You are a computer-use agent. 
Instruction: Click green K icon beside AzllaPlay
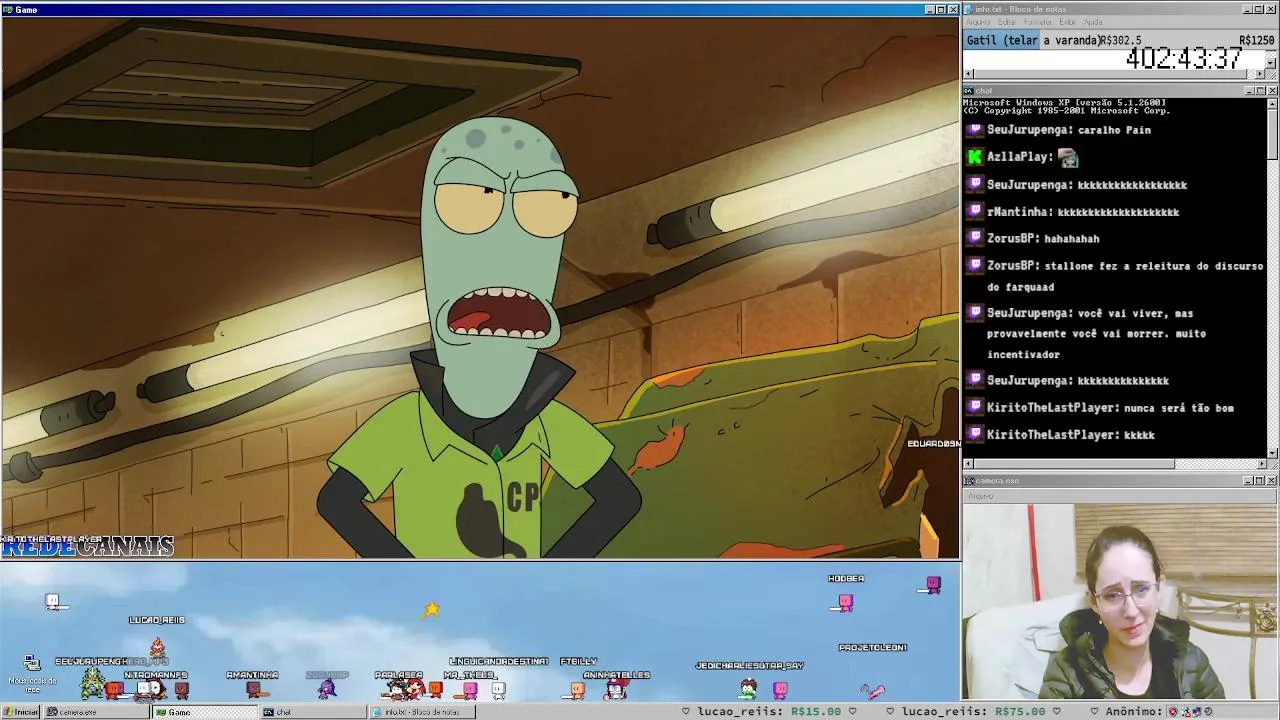coord(975,156)
